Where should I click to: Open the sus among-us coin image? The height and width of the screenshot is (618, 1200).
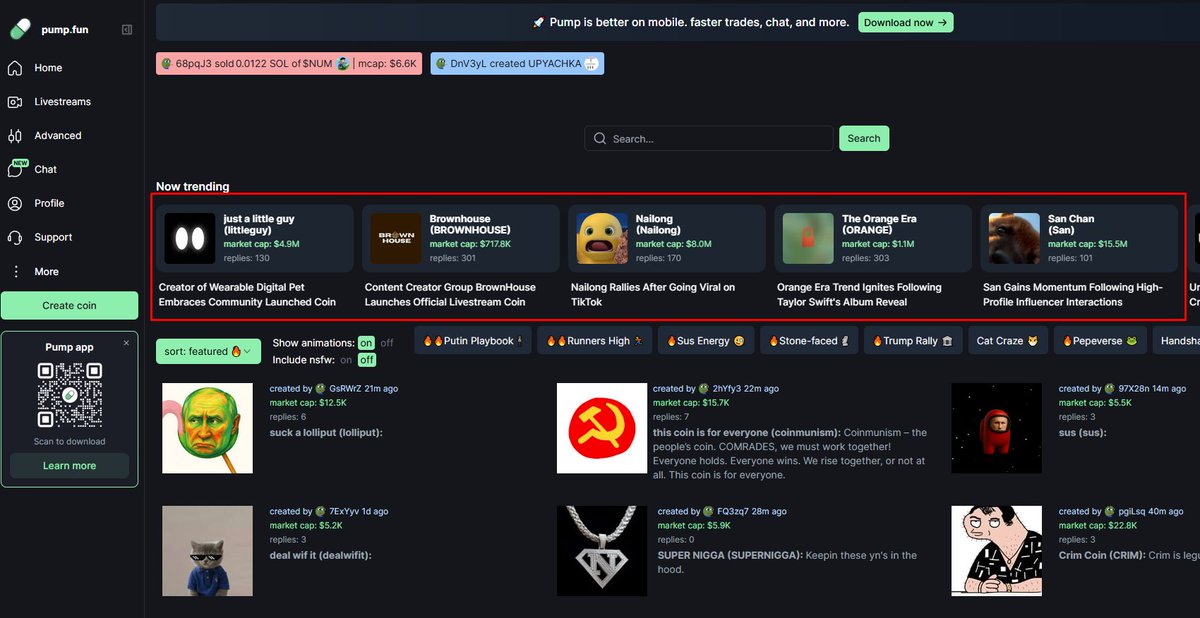996,428
